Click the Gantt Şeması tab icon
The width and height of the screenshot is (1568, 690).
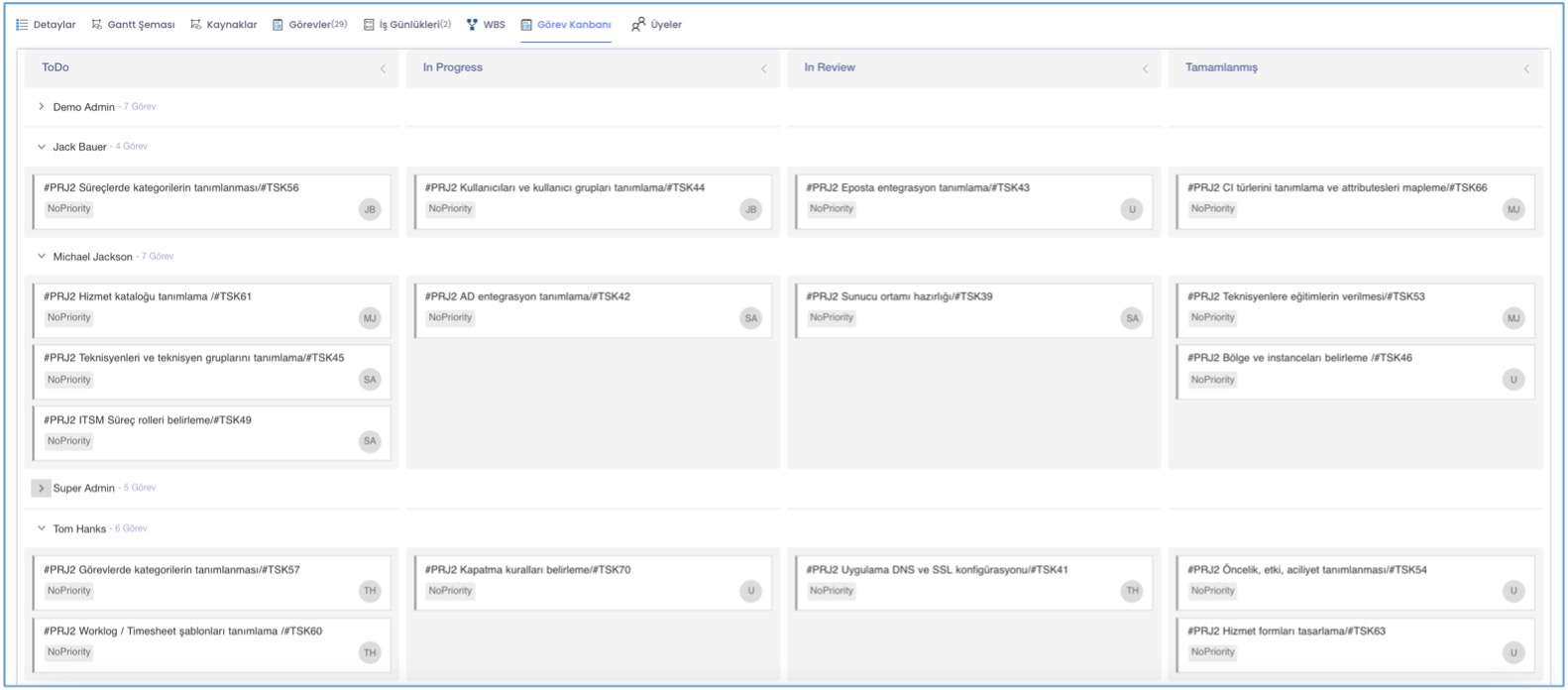[x=97, y=25]
